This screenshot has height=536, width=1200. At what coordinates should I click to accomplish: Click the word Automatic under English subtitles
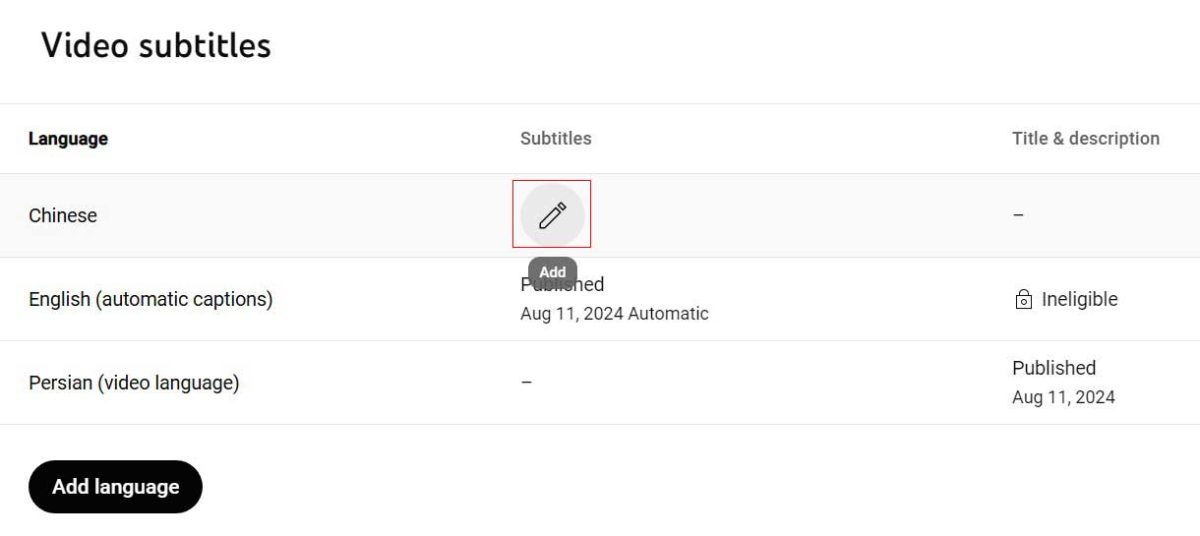[668, 314]
